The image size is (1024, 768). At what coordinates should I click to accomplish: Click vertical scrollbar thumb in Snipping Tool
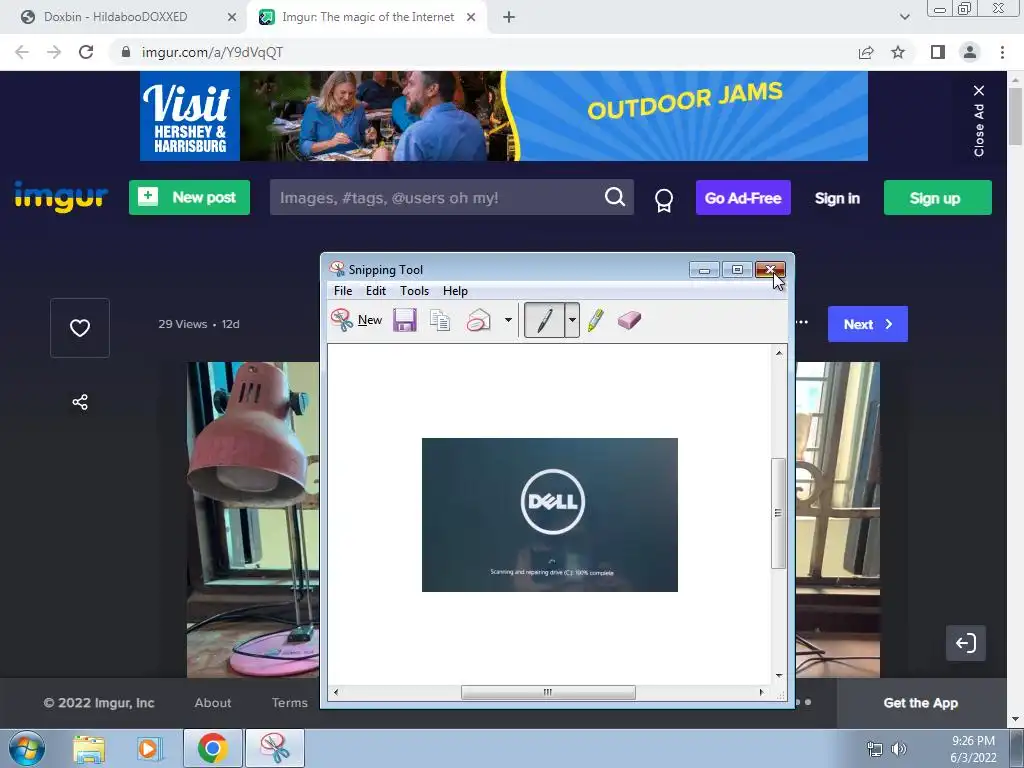[x=778, y=513]
